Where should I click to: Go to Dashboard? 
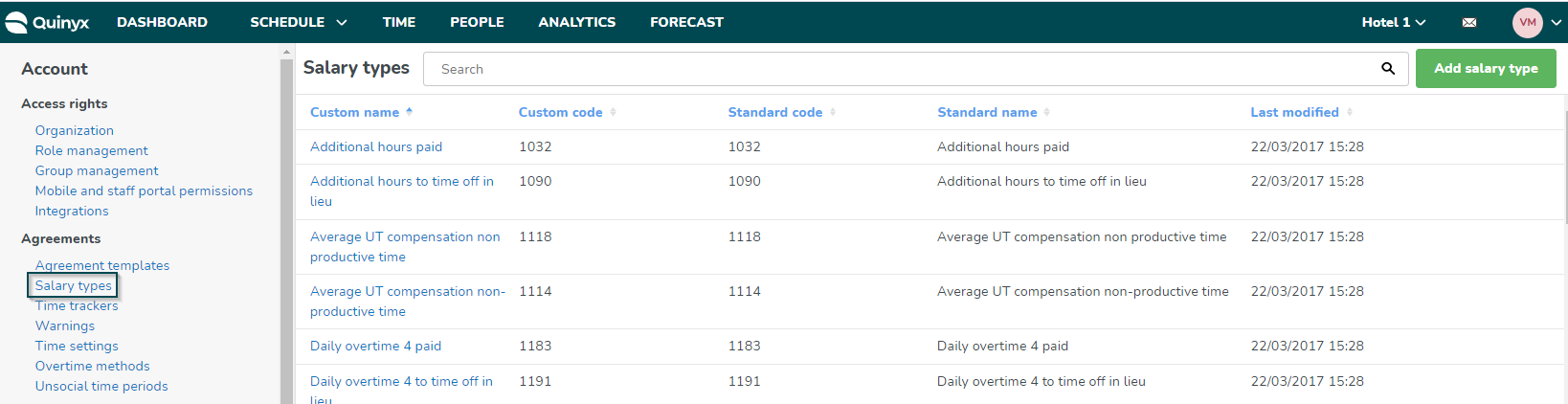click(x=162, y=22)
